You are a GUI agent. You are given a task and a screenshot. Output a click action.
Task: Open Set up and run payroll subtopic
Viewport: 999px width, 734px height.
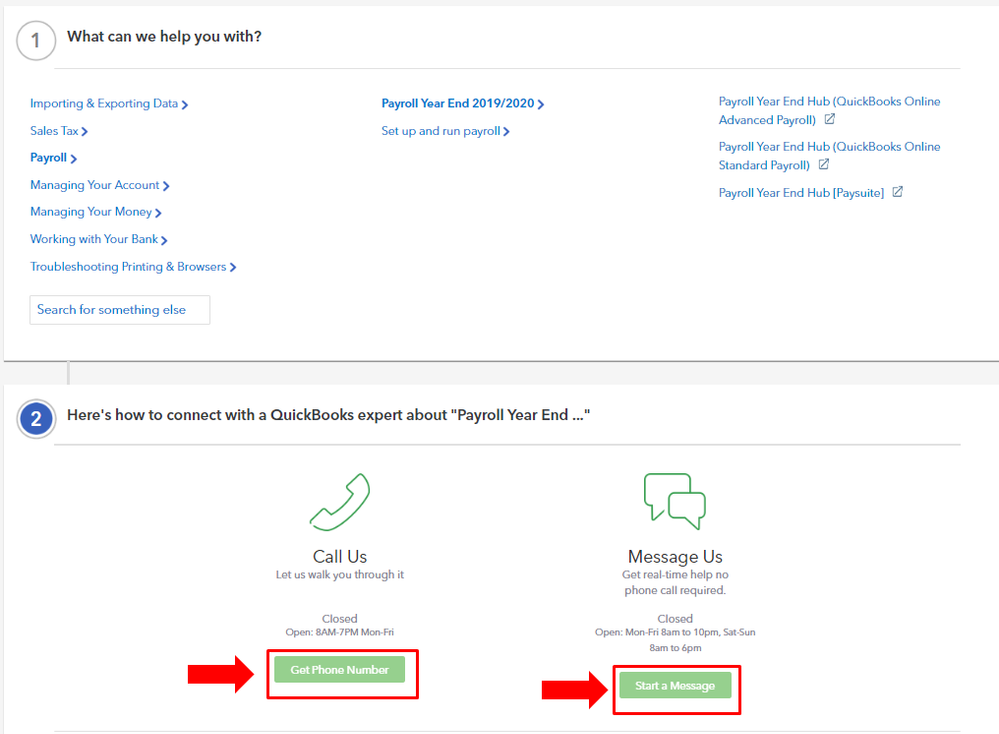445,131
